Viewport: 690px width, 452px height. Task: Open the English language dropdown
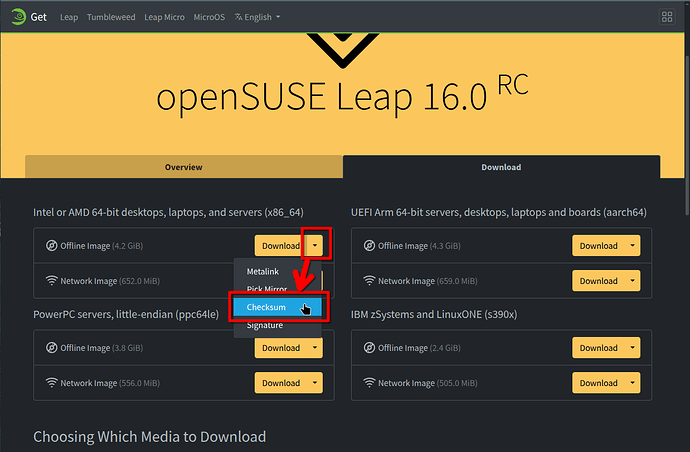(257, 17)
